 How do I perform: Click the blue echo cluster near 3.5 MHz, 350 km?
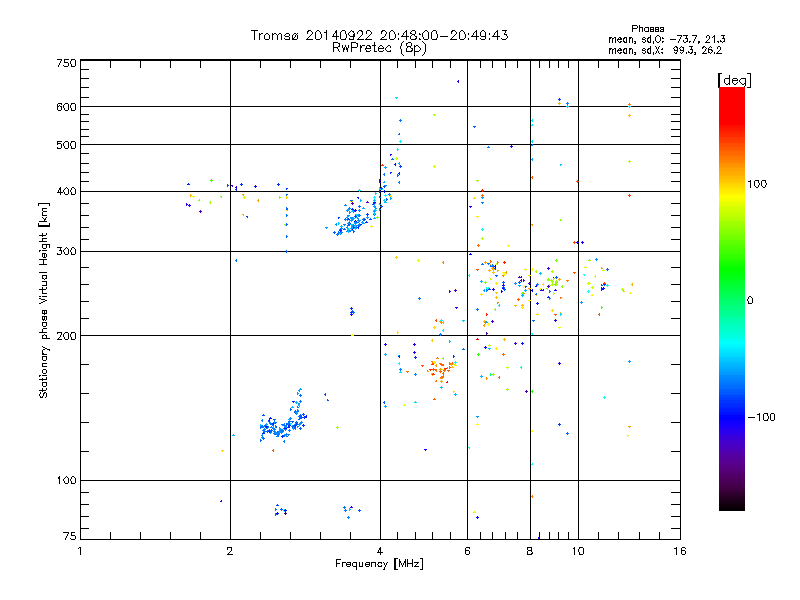[354, 218]
